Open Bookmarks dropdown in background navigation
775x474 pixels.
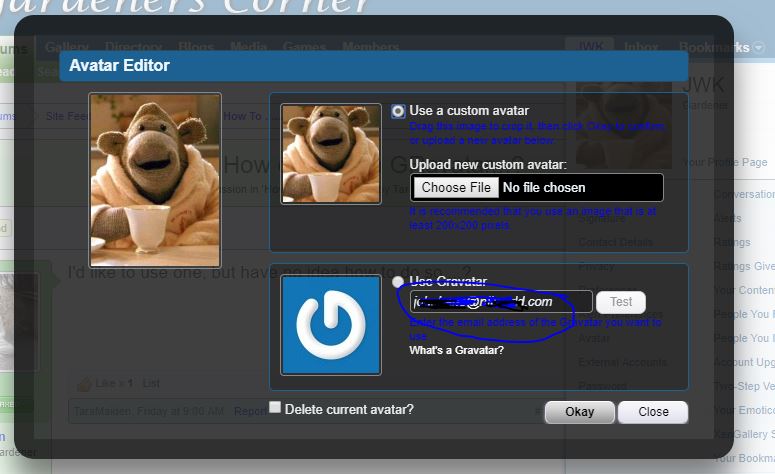pos(721,47)
